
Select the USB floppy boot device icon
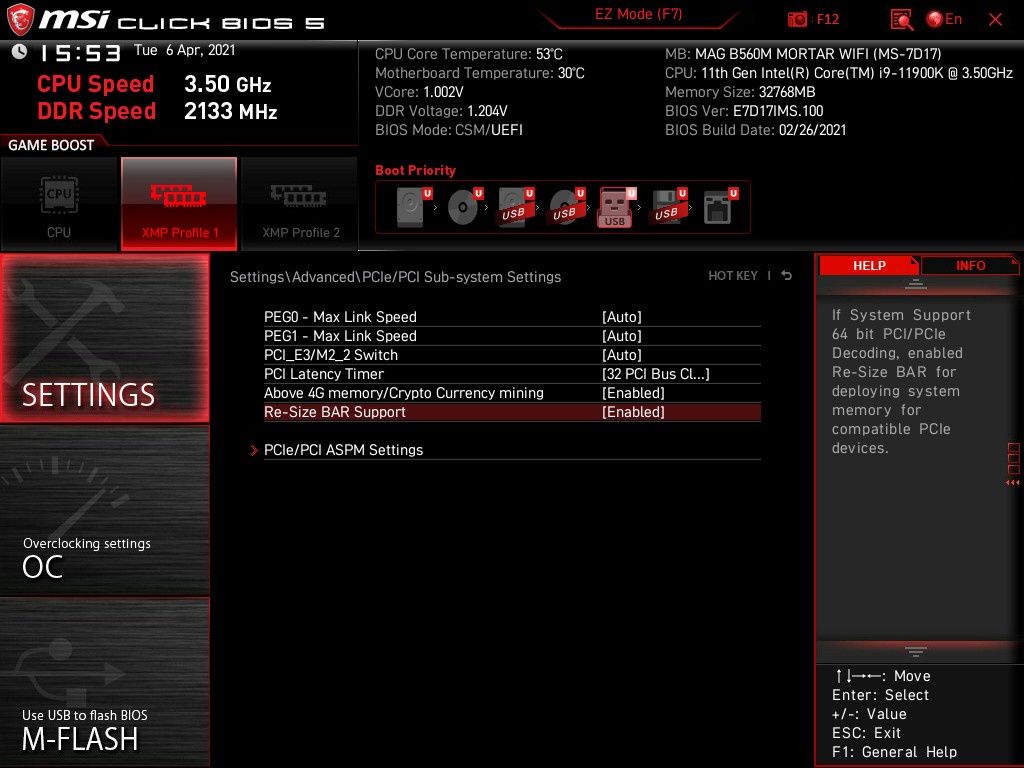click(x=667, y=207)
